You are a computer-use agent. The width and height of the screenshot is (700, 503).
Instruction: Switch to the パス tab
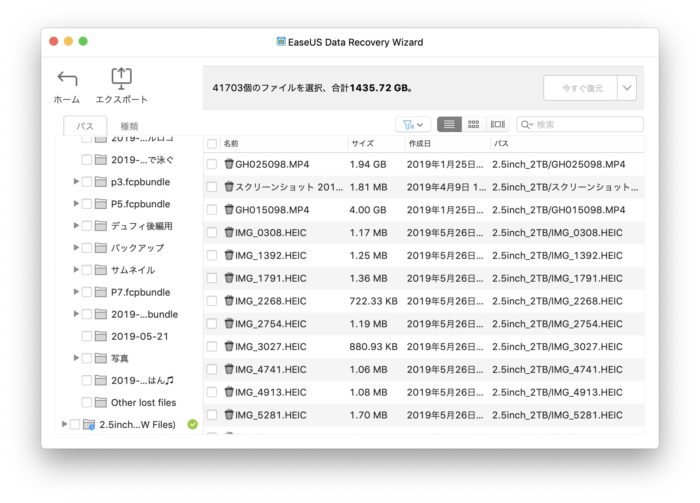(85, 126)
